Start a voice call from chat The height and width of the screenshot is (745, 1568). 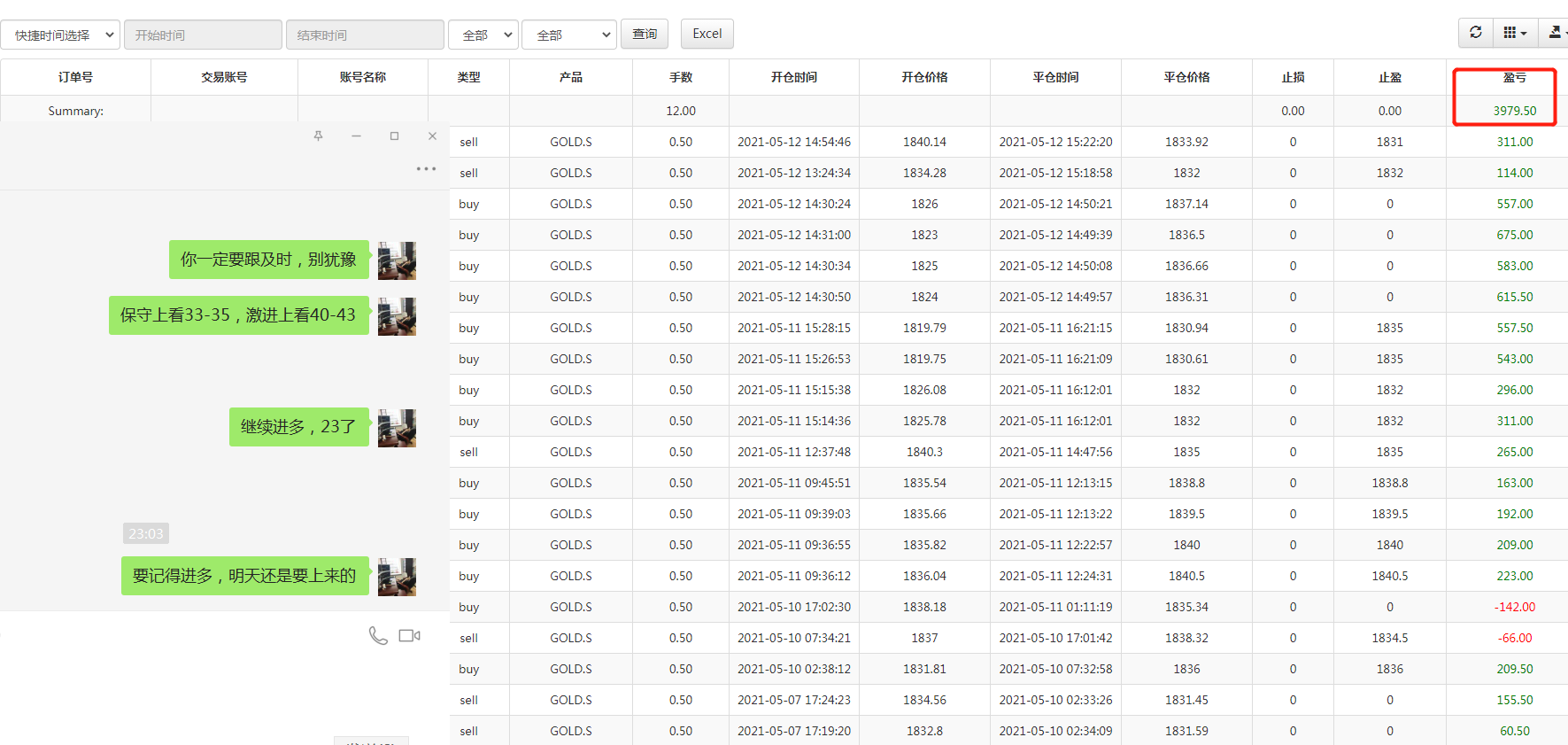click(x=378, y=635)
